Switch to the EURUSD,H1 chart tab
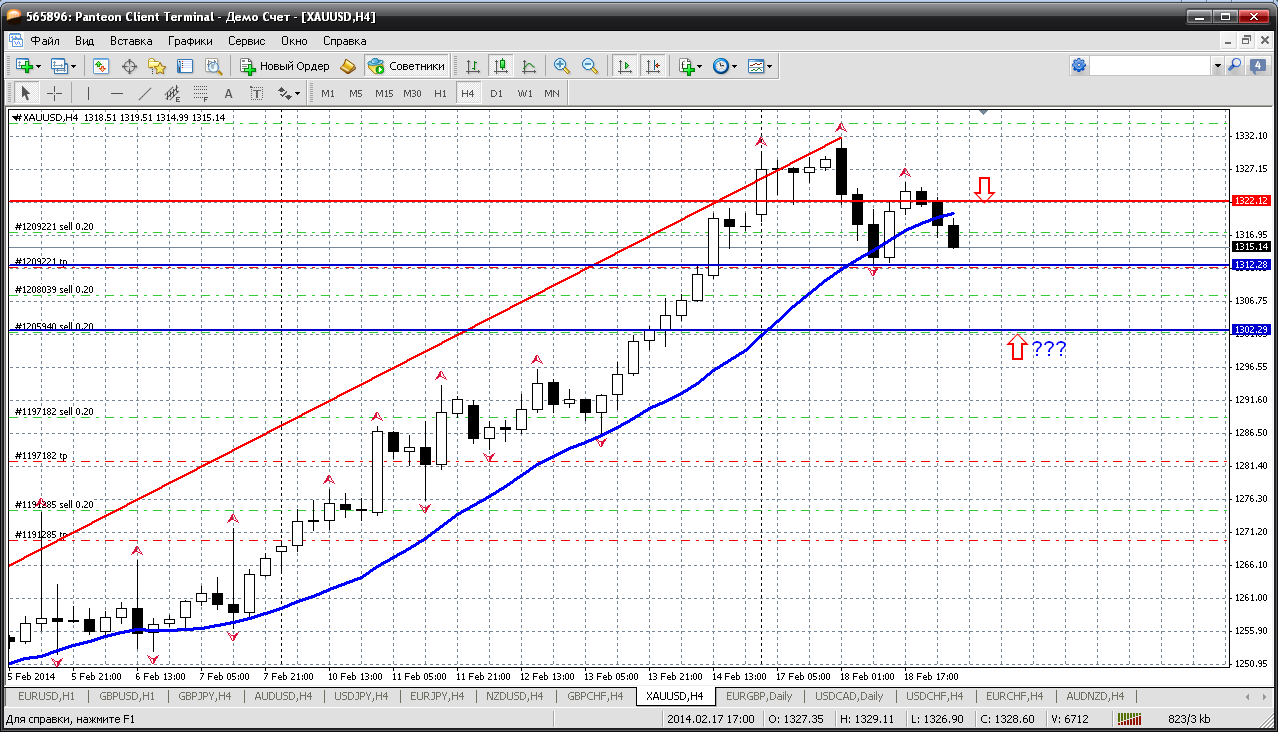 click(x=47, y=696)
